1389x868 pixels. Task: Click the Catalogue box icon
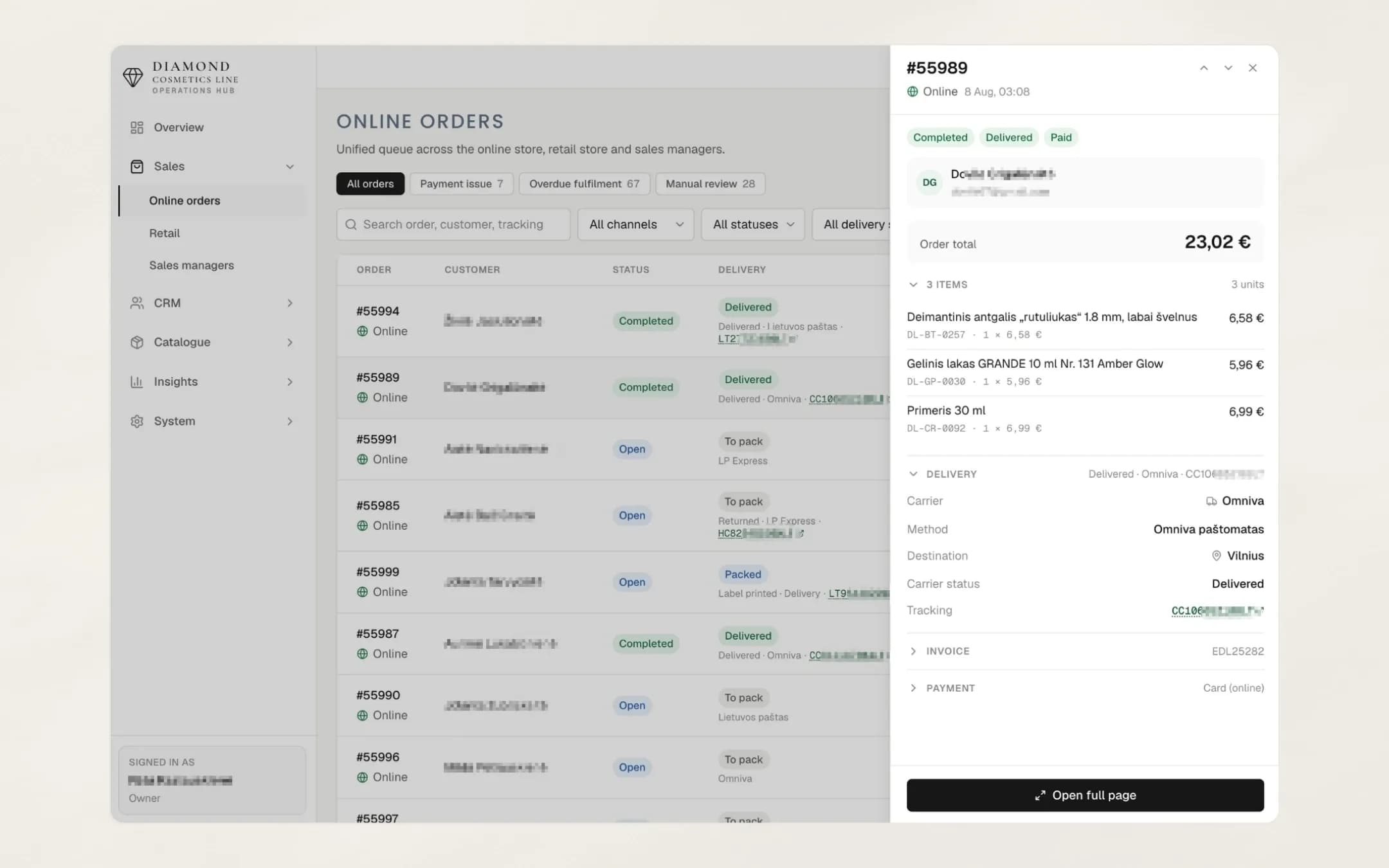click(x=137, y=342)
